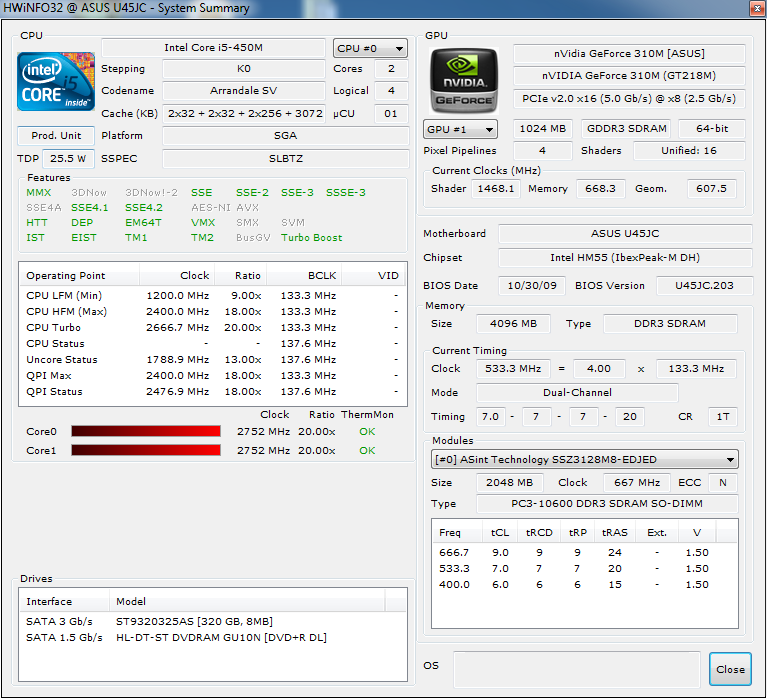Click the Close button
Screen dimensions: 767x699
point(730,669)
